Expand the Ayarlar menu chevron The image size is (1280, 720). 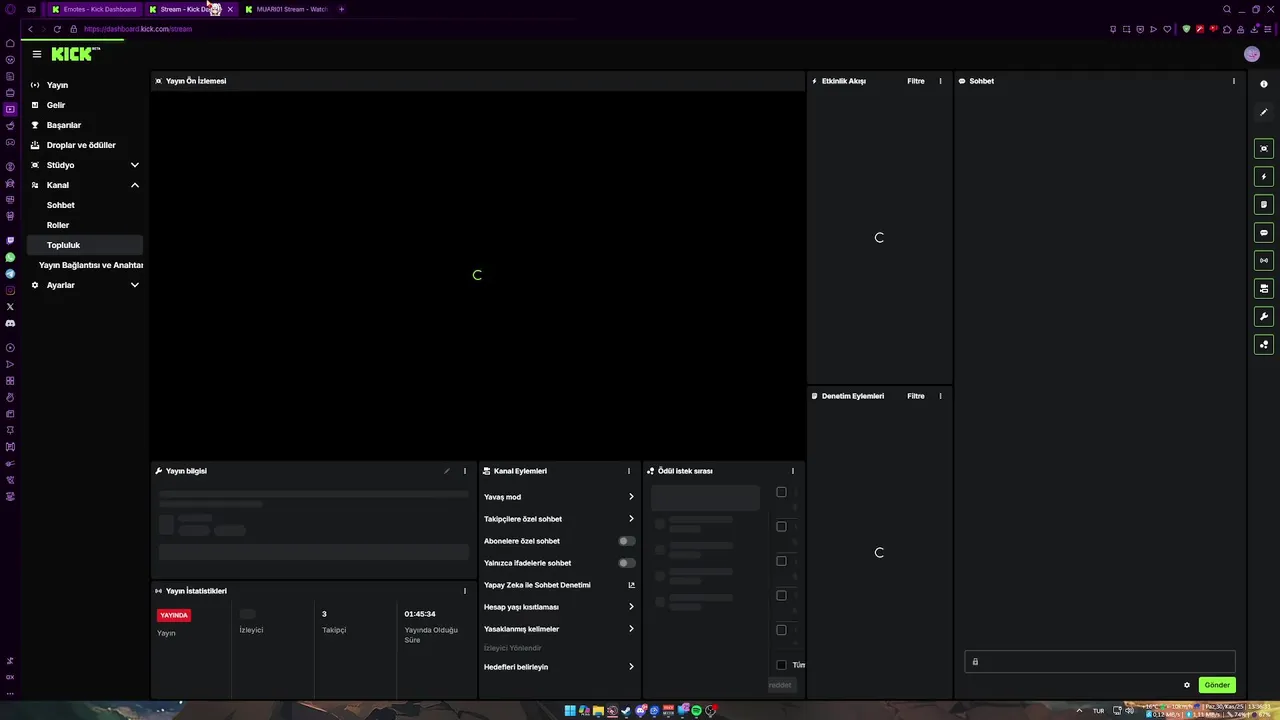click(134, 285)
